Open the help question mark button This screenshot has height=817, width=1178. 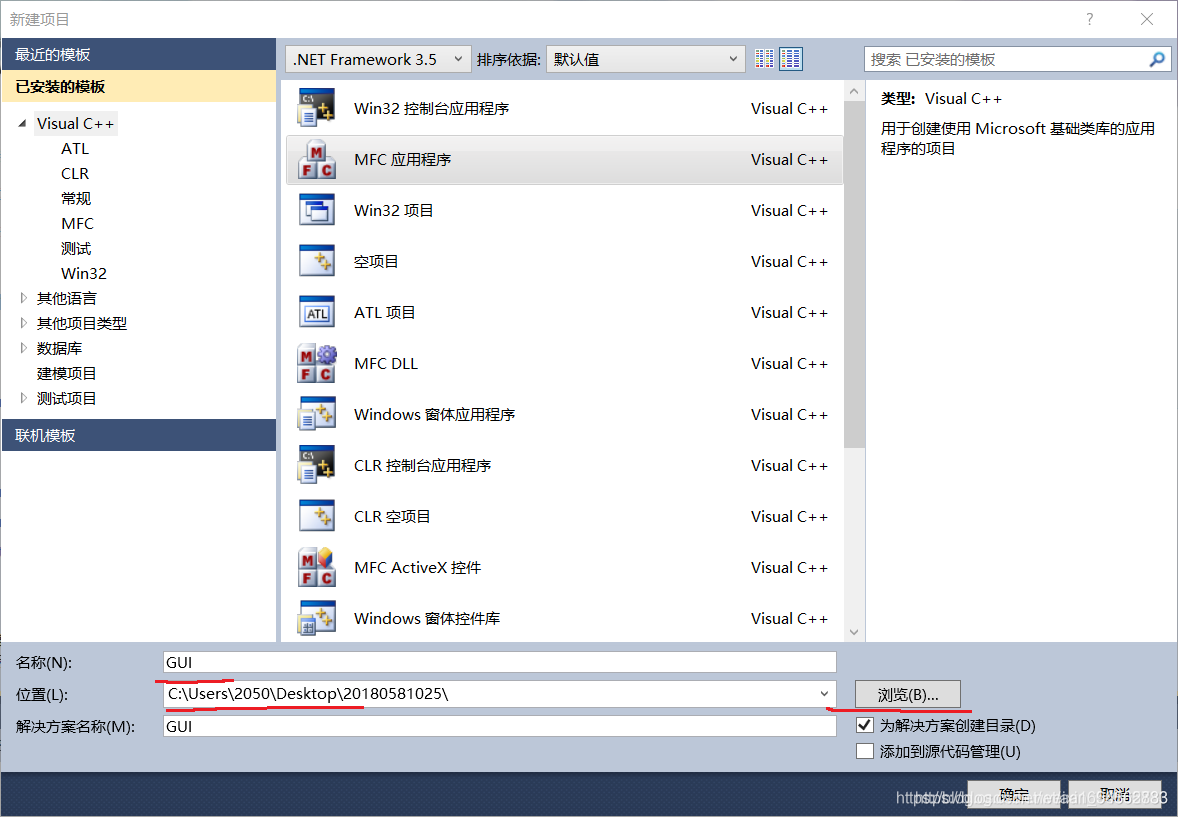tap(1089, 20)
